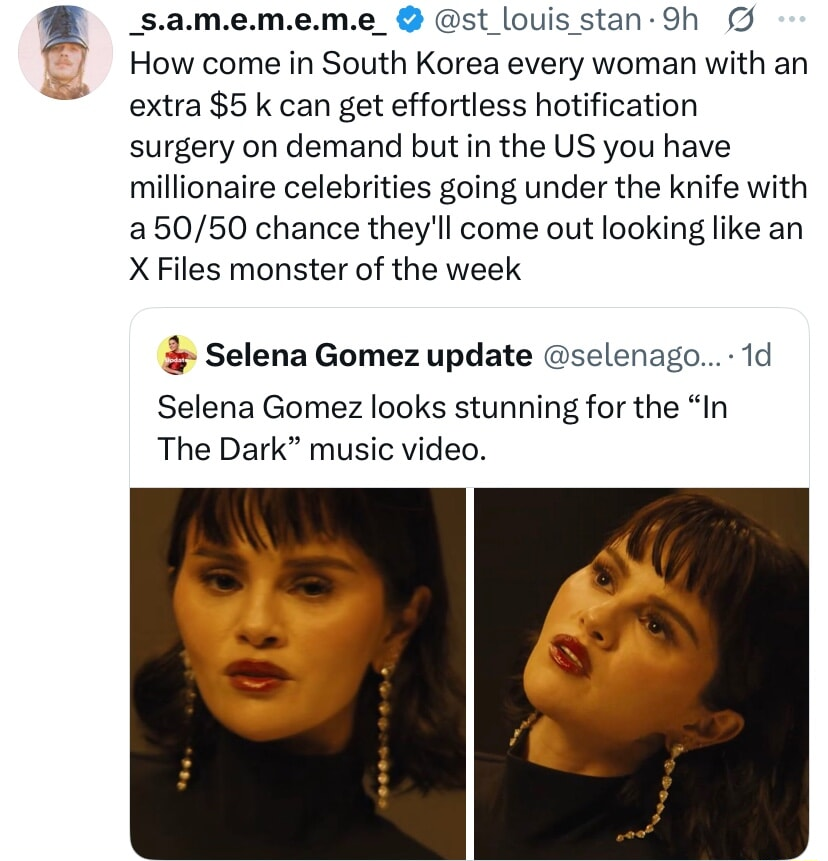This screenshot has width=828, height=861.
Task: Click the "X Files monster of the week" line
Action: click(x=326, y=269)
